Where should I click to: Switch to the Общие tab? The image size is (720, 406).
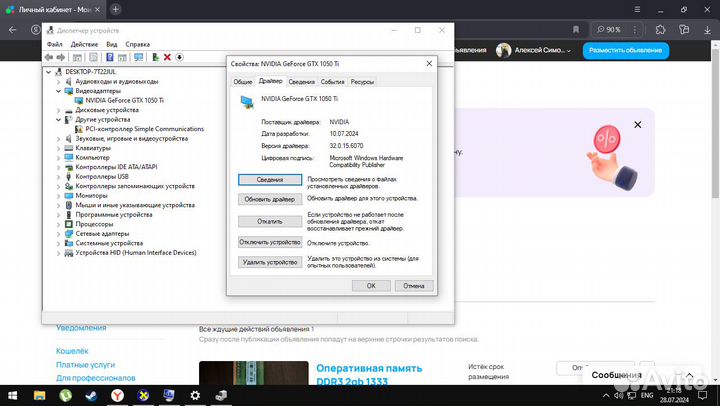(243, 82)
